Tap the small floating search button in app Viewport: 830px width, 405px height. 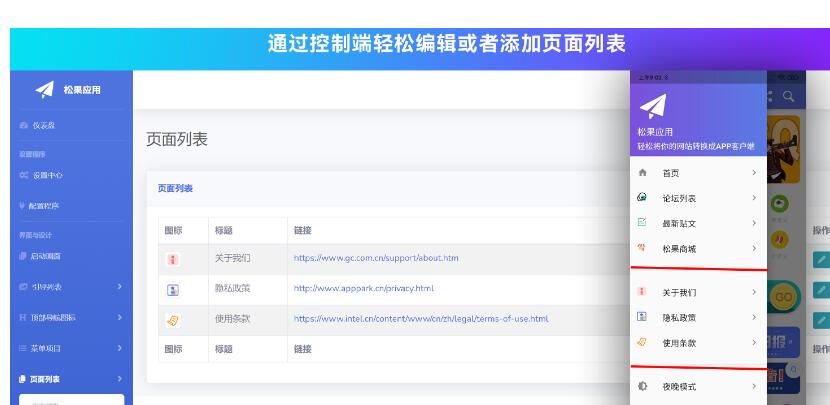793,370
